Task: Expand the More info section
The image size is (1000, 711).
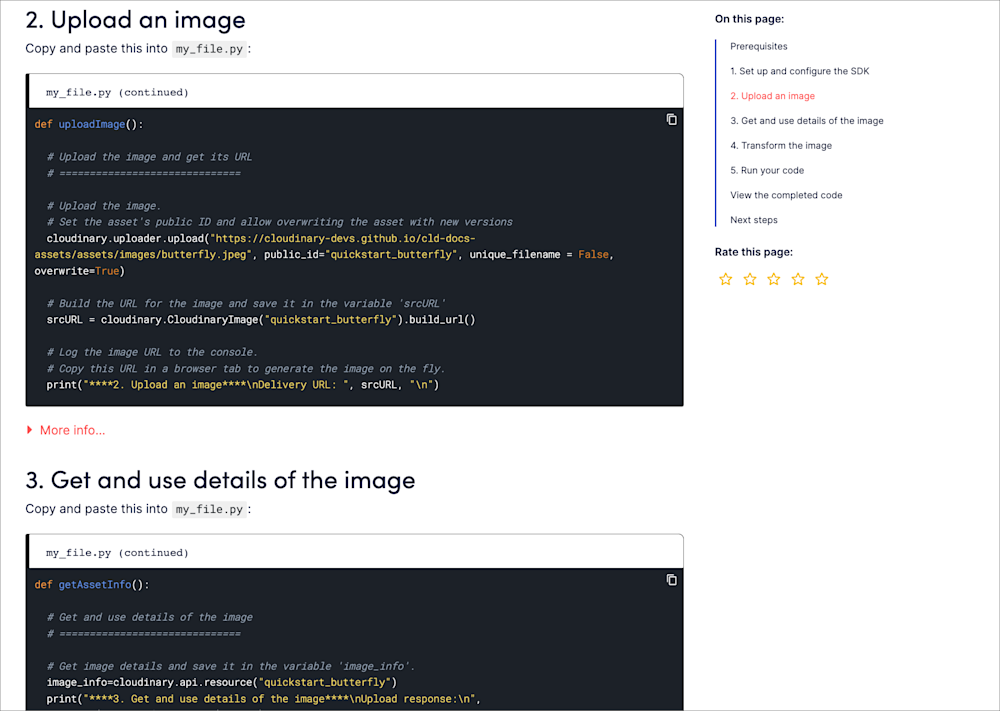Action: (66, 430)
